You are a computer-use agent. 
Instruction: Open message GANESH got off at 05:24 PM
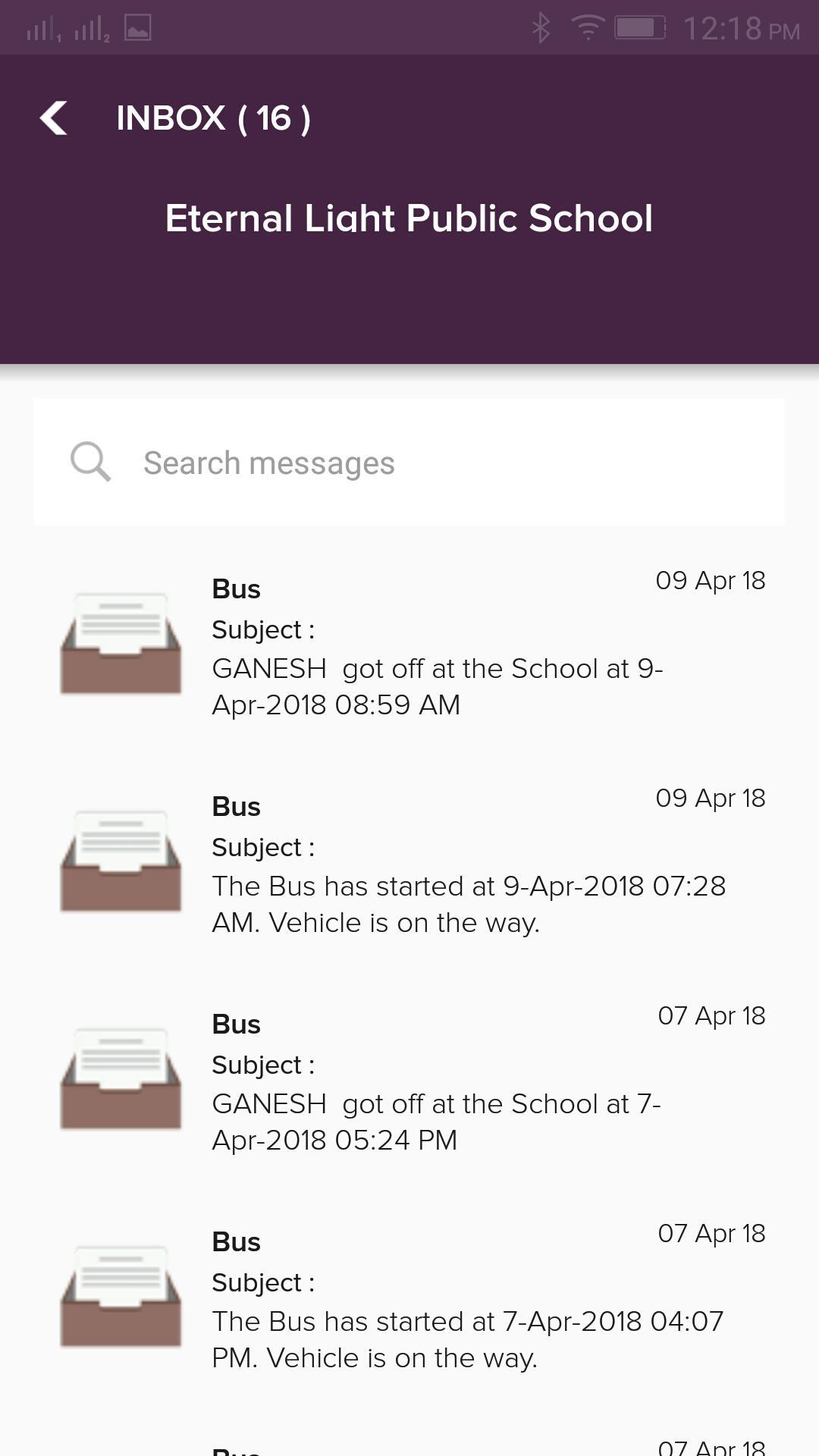pyautogui.click(x=409, y=1080)
